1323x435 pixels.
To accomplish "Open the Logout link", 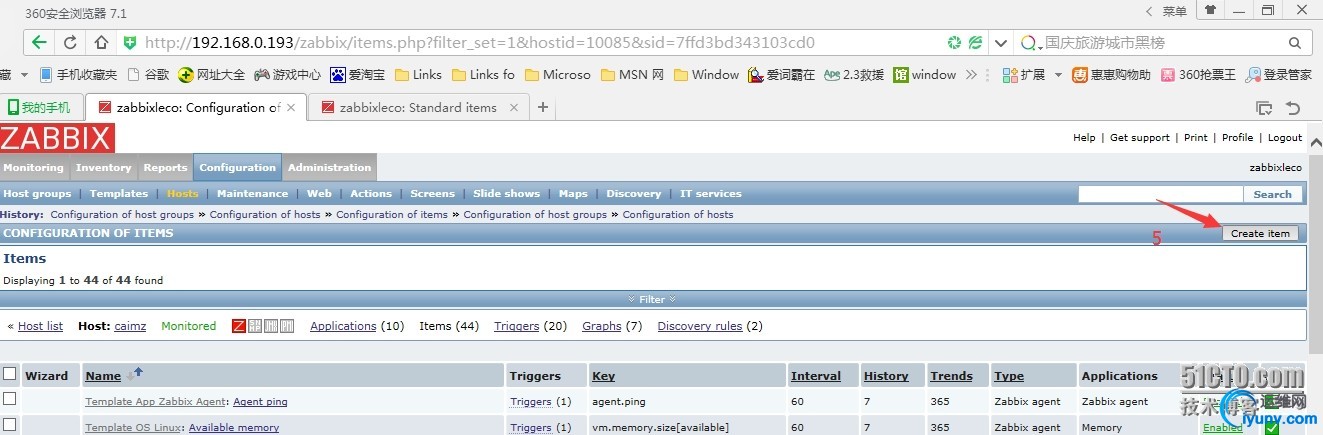I will pyautogui.click(x=1285, y=138).
